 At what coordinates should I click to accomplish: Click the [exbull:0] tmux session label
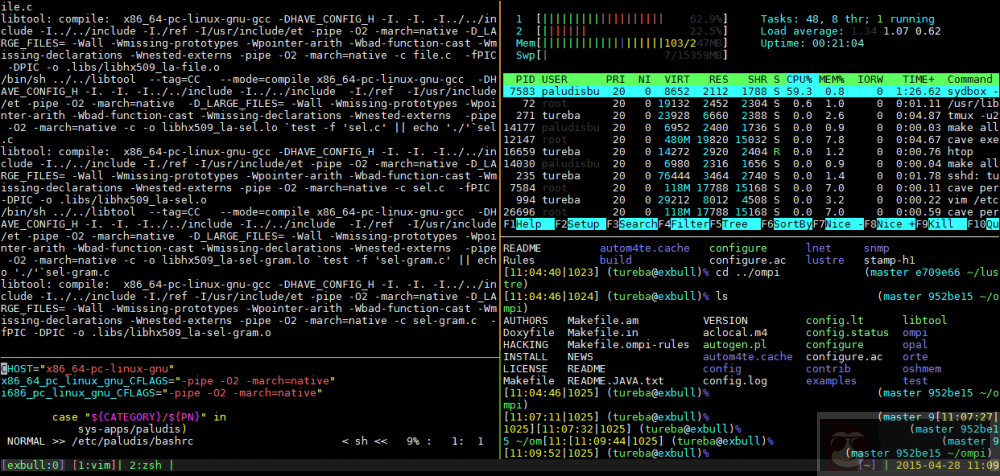point(33,465)
